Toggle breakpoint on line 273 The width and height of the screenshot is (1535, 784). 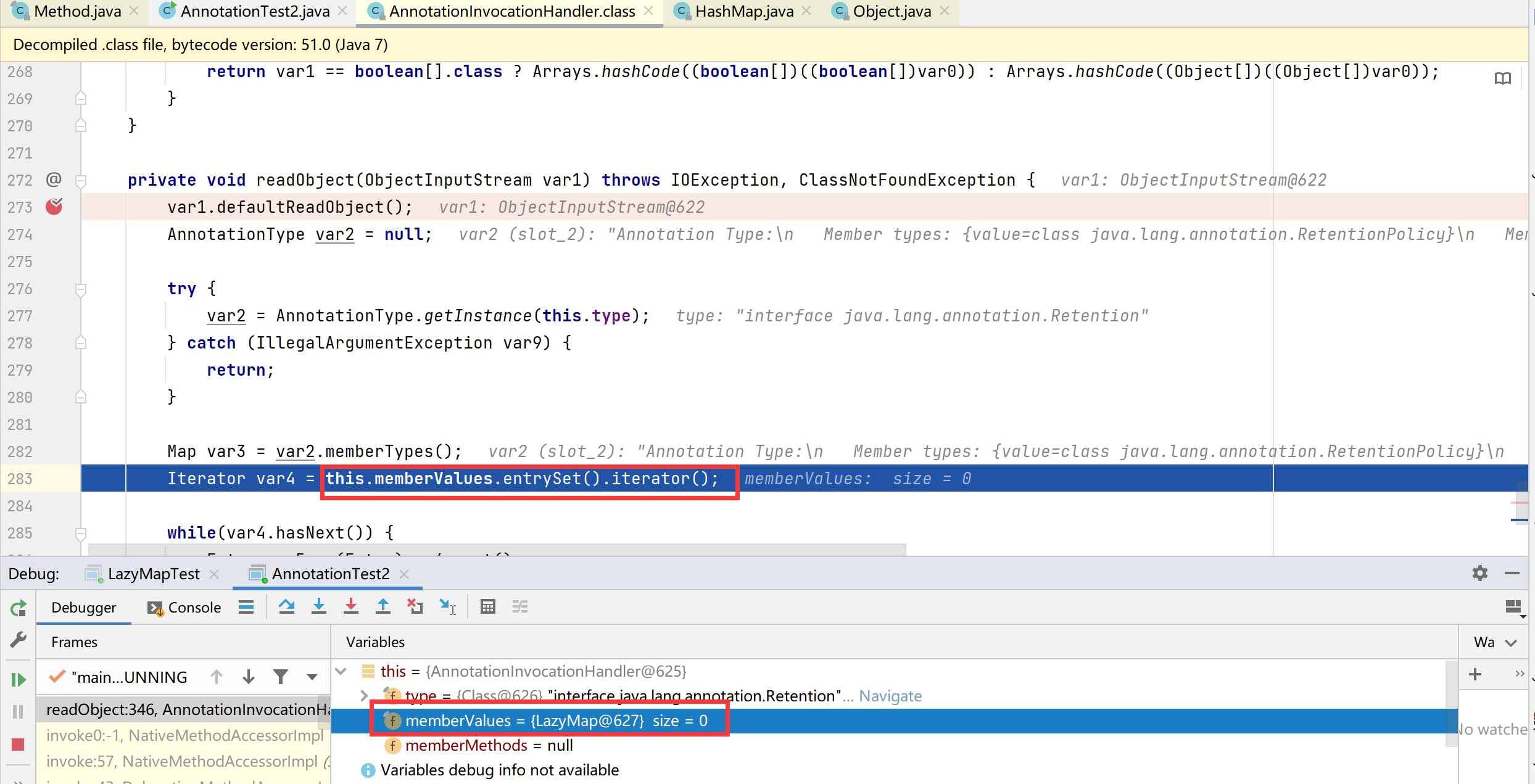(x=54, y=207)
